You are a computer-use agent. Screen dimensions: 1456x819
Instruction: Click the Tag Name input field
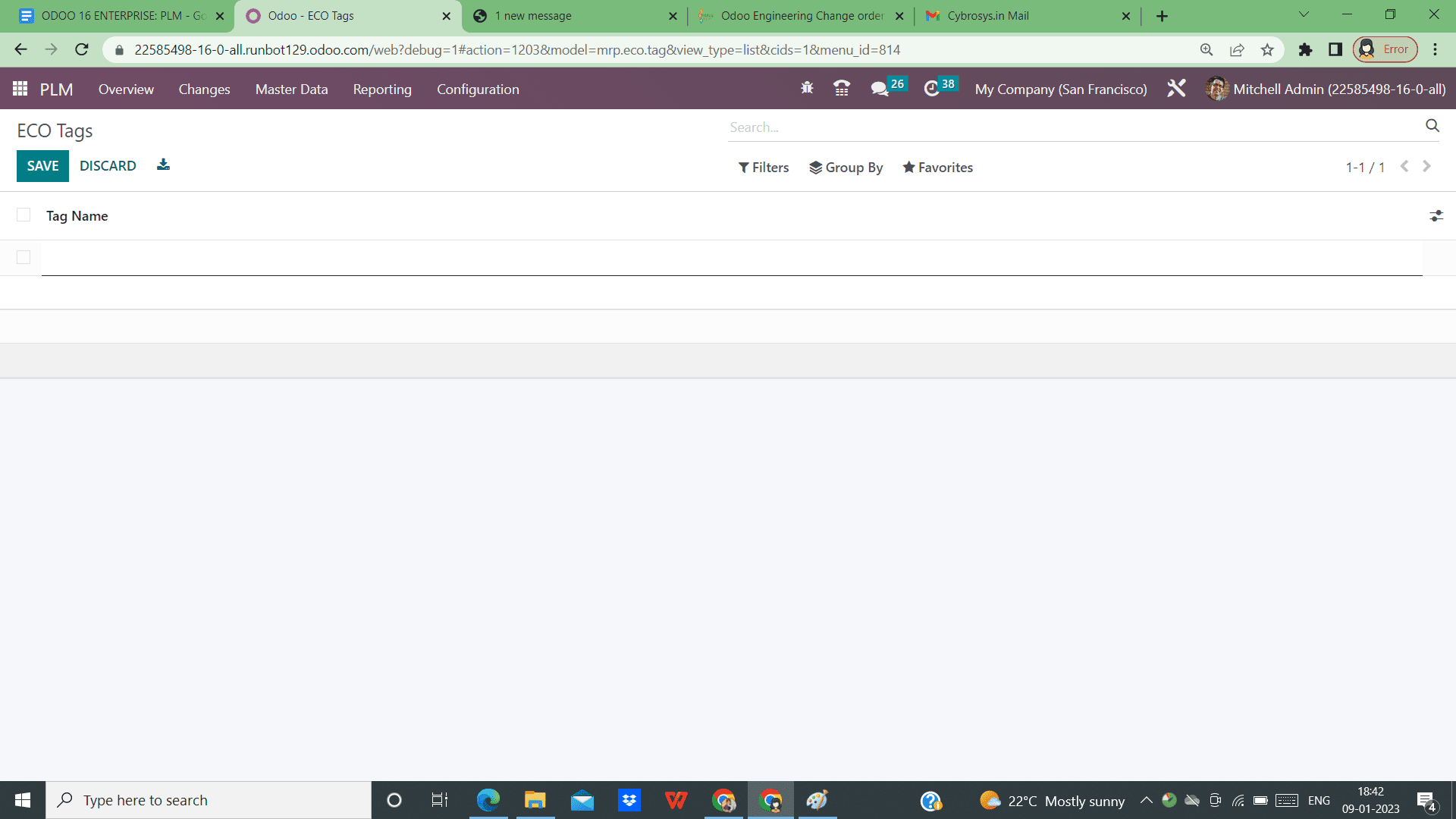tap(732, 259)
